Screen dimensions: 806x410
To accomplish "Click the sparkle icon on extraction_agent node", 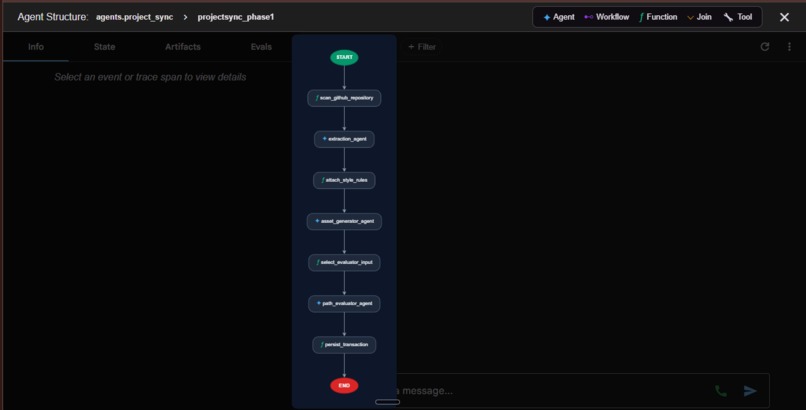I will tap(324, 139).
